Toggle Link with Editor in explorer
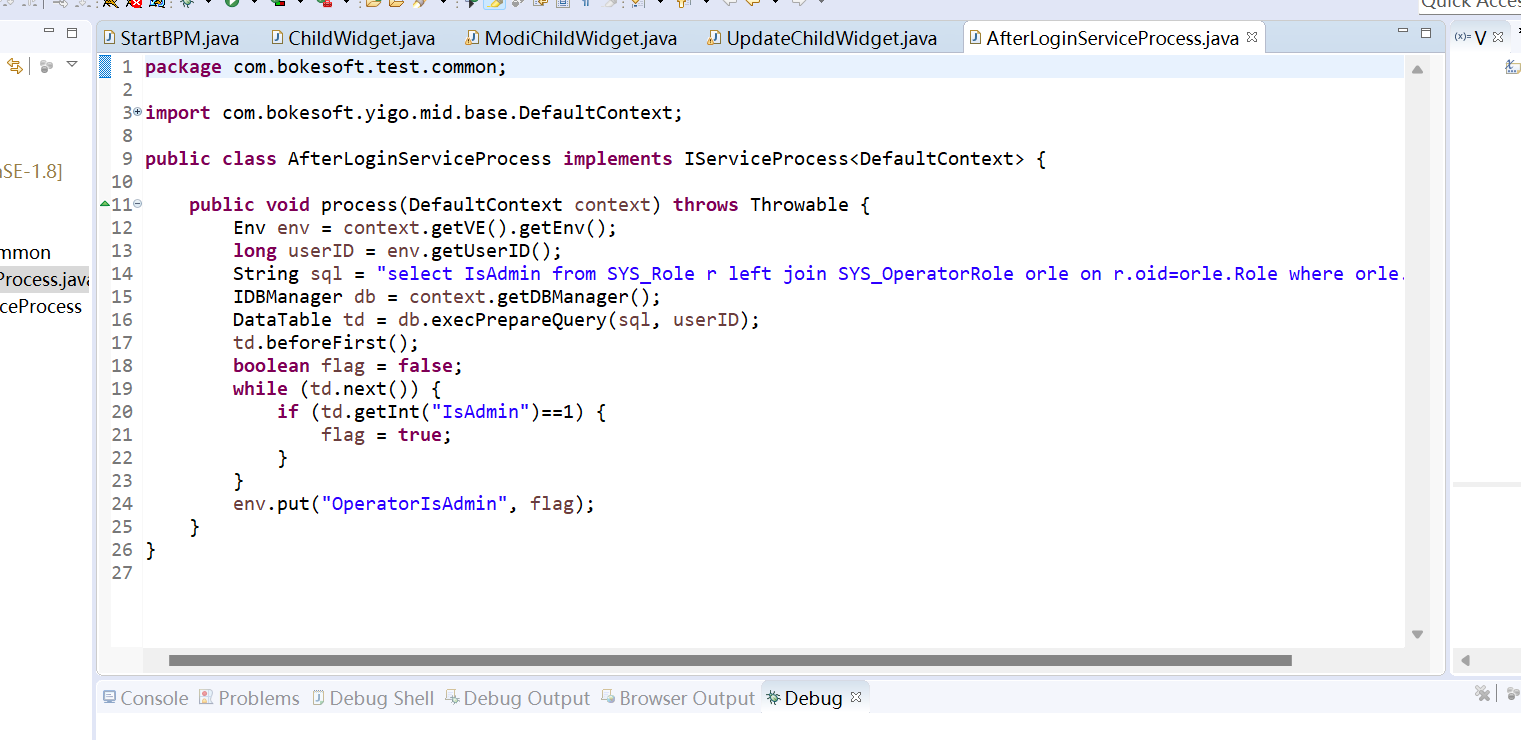This screenshot has height=740, width=1521. (x=15, y=66)
